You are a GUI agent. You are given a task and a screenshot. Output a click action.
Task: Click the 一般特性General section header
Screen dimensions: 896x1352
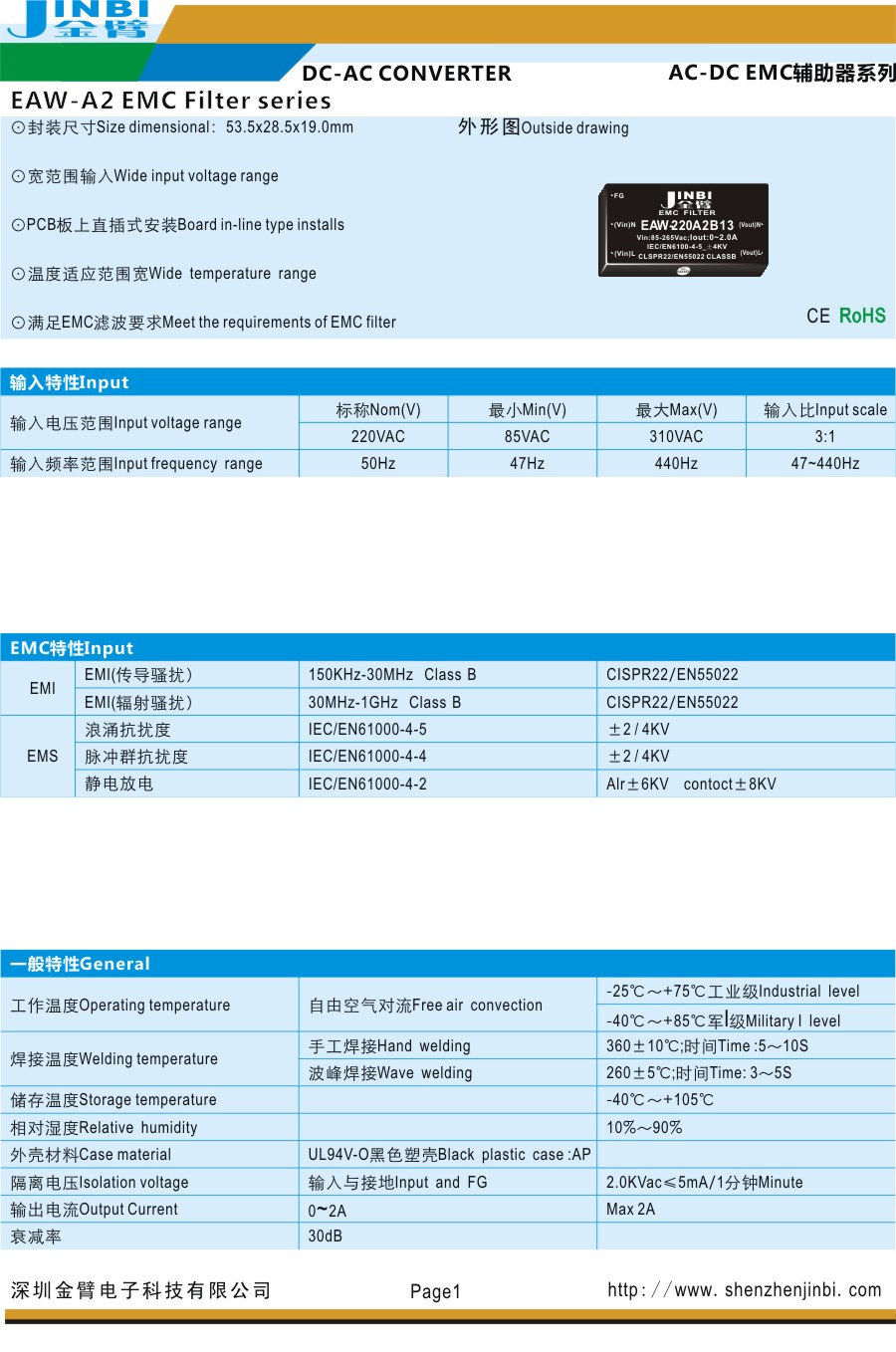click(x=80, y=964)
